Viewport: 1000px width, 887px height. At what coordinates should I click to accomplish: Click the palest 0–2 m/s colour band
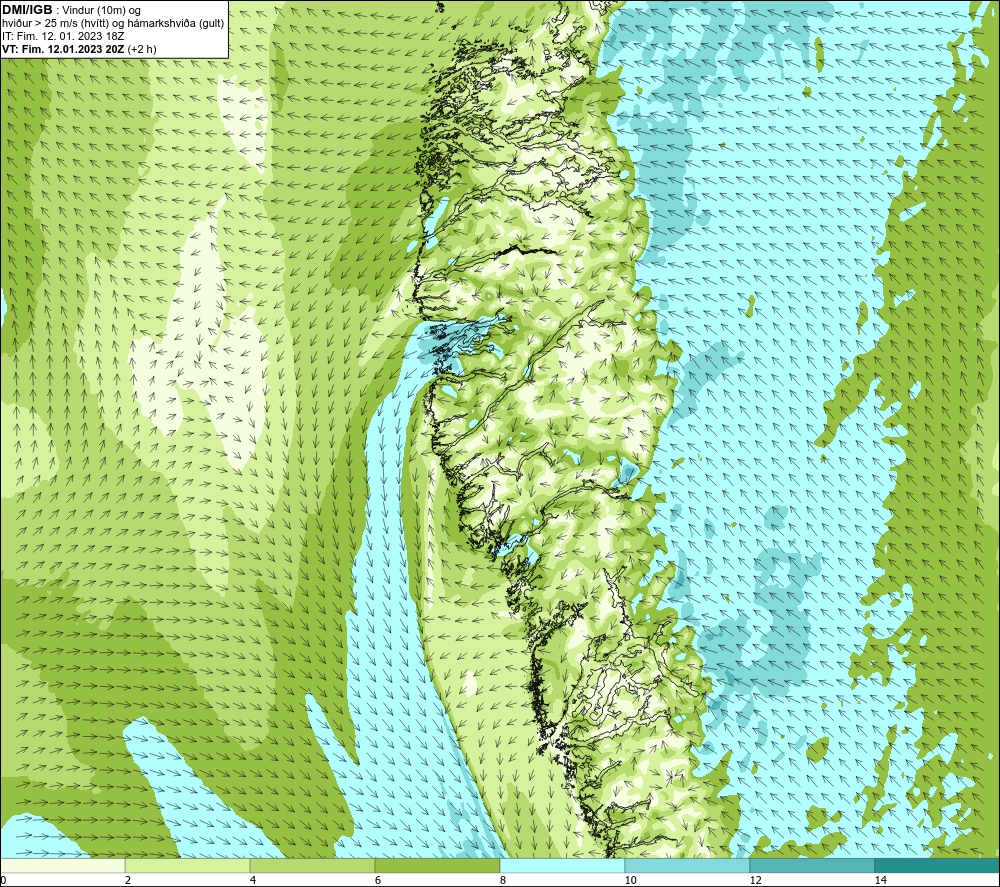tap(62, 865)
